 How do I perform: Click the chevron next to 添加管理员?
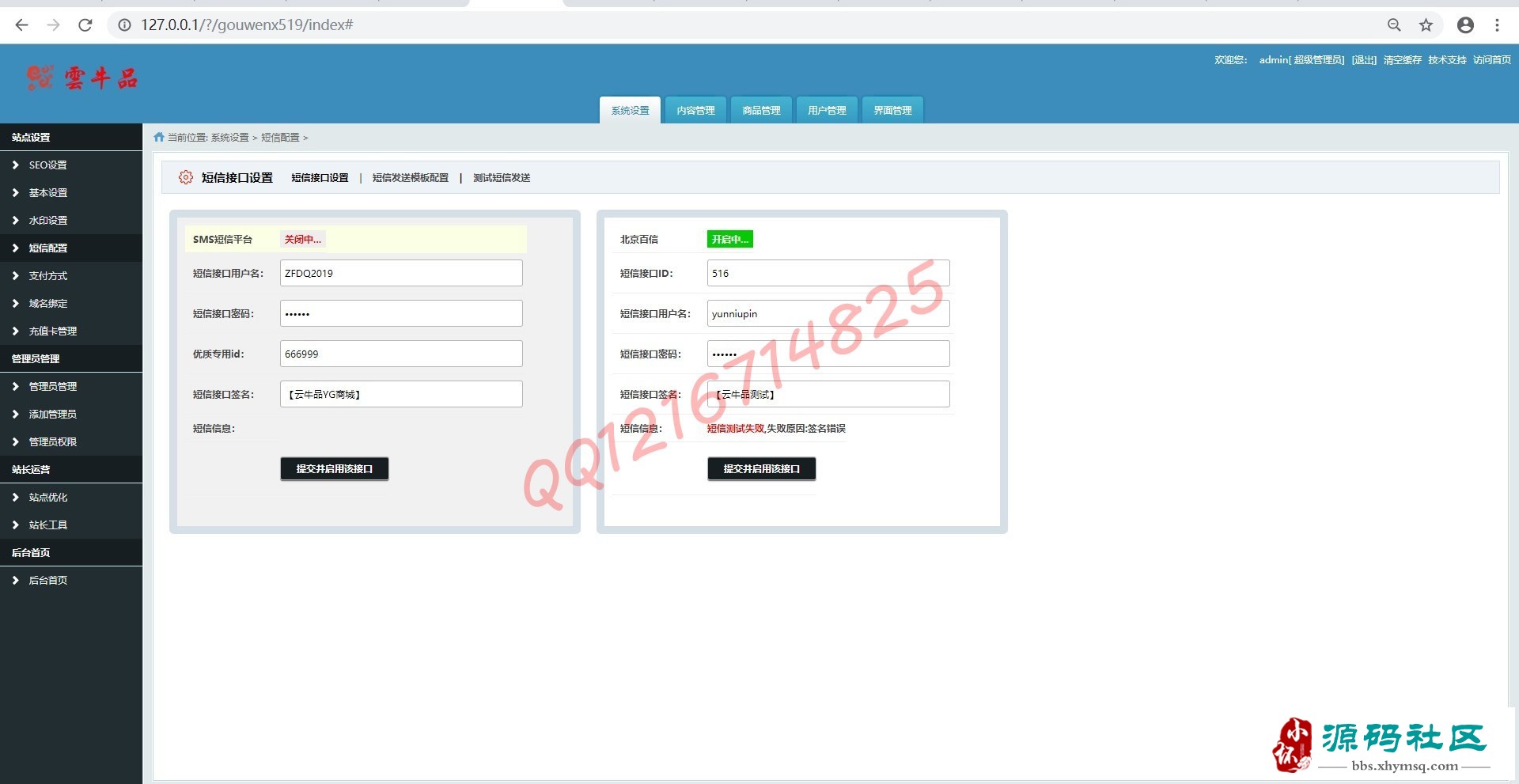(15, 414)
